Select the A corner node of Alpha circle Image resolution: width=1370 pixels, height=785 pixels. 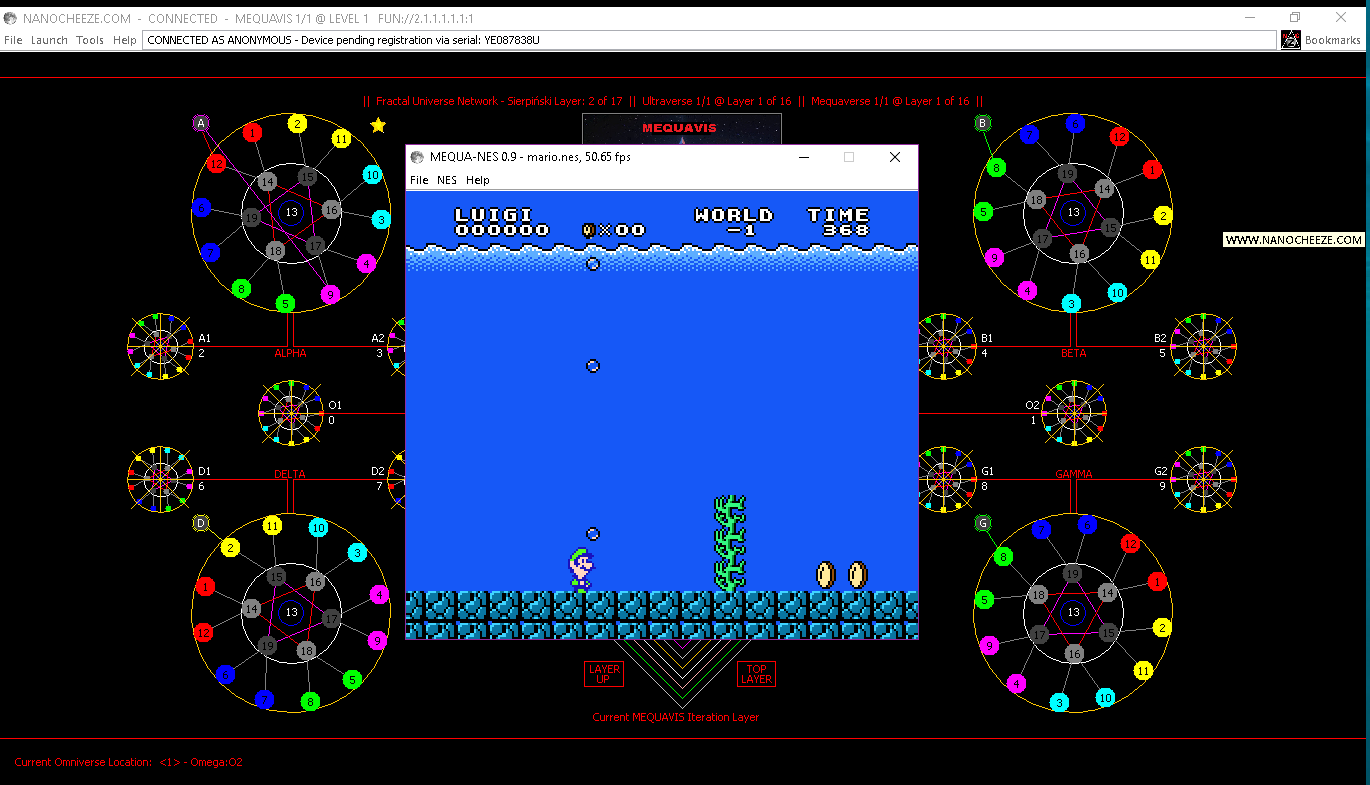201,123
